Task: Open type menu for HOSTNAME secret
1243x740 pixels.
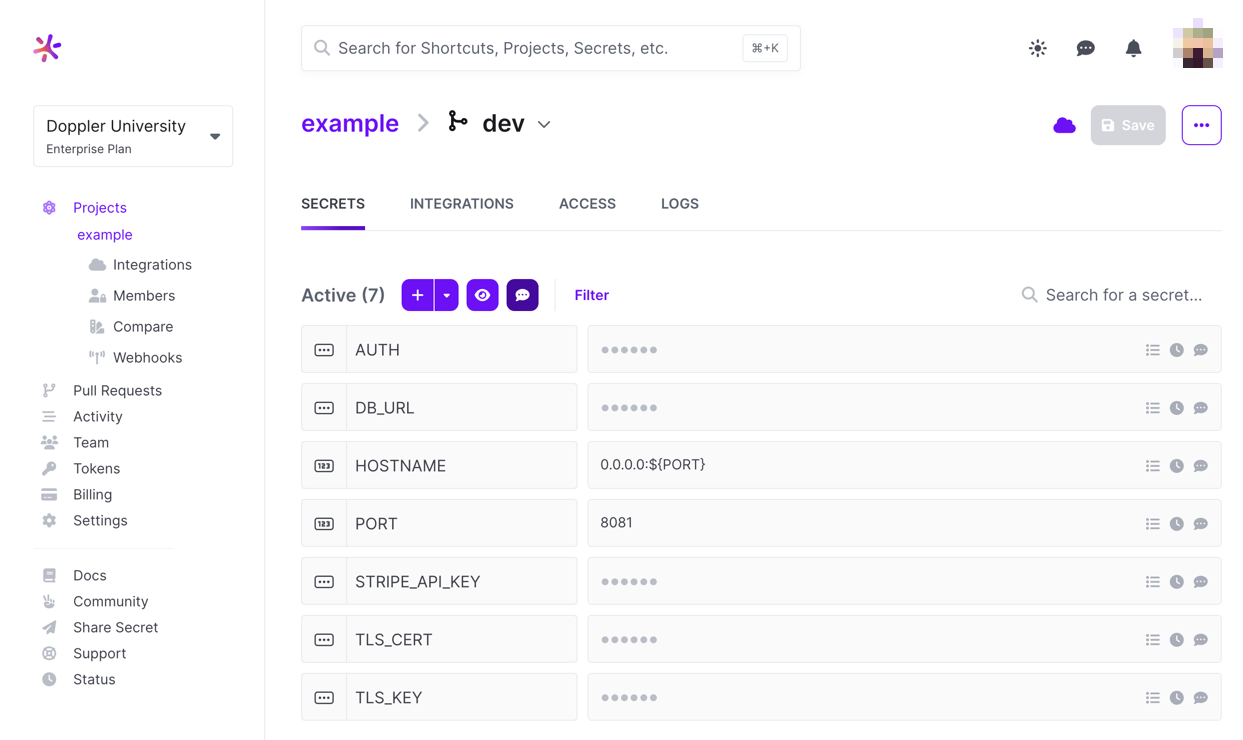Action: [x=324, y=466]
